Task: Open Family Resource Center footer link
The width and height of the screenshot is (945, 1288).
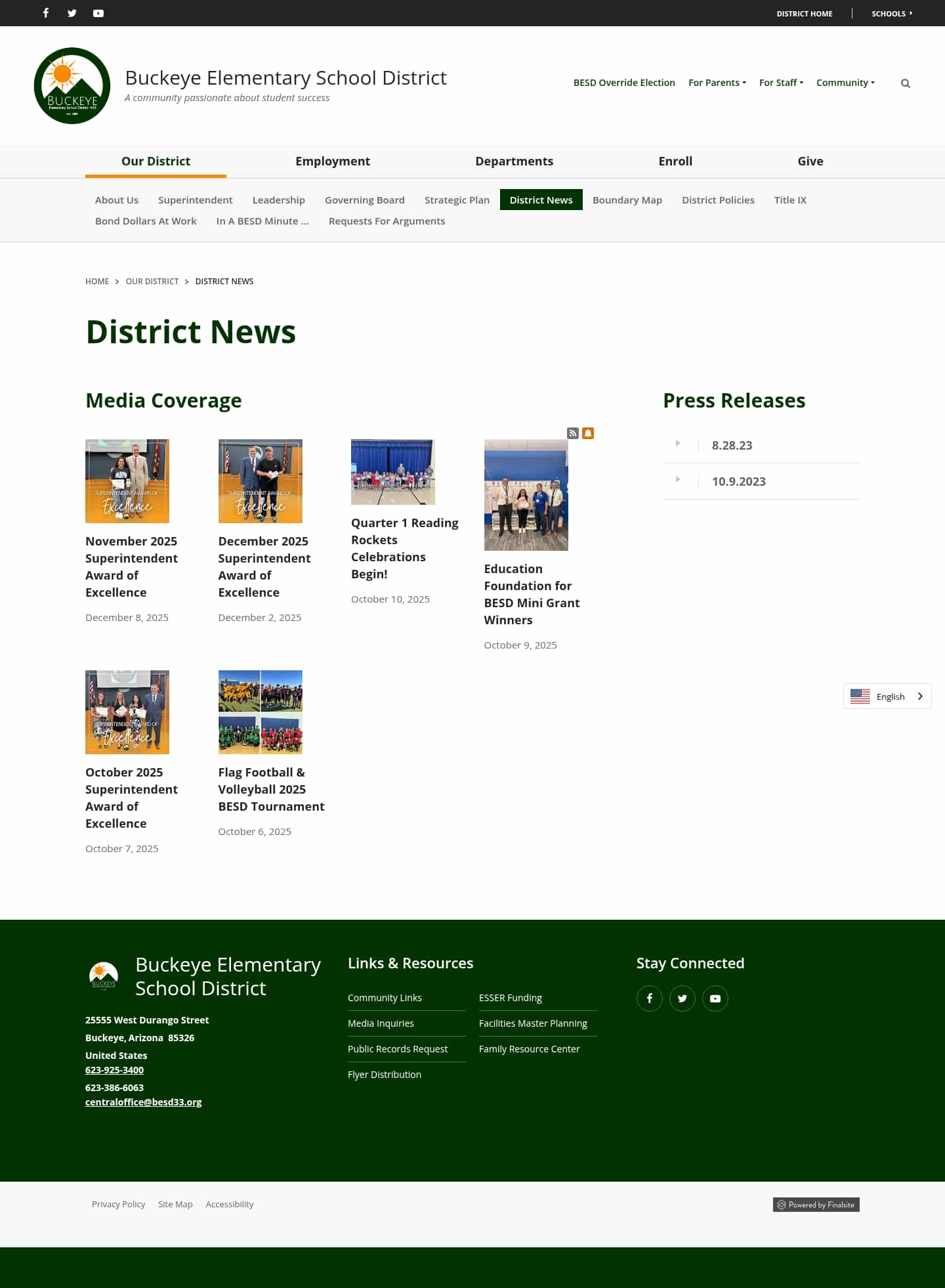Action: coord(529,1049)
